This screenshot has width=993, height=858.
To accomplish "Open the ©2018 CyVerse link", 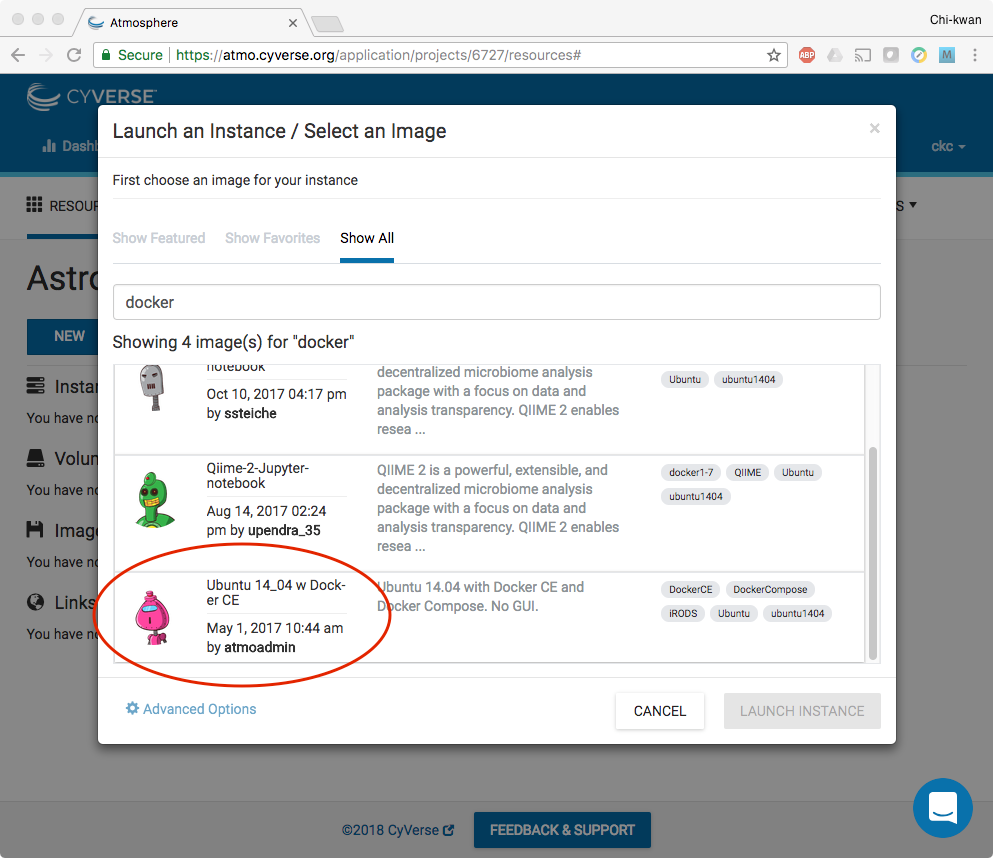I will (x=398, y=830).
